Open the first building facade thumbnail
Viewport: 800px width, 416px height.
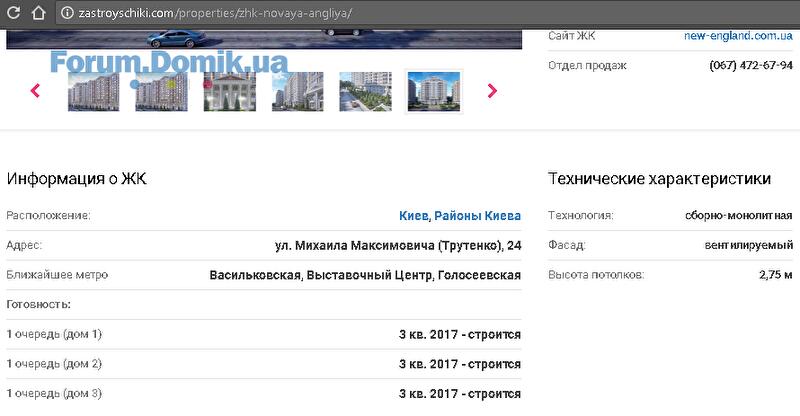click(93, 91)
